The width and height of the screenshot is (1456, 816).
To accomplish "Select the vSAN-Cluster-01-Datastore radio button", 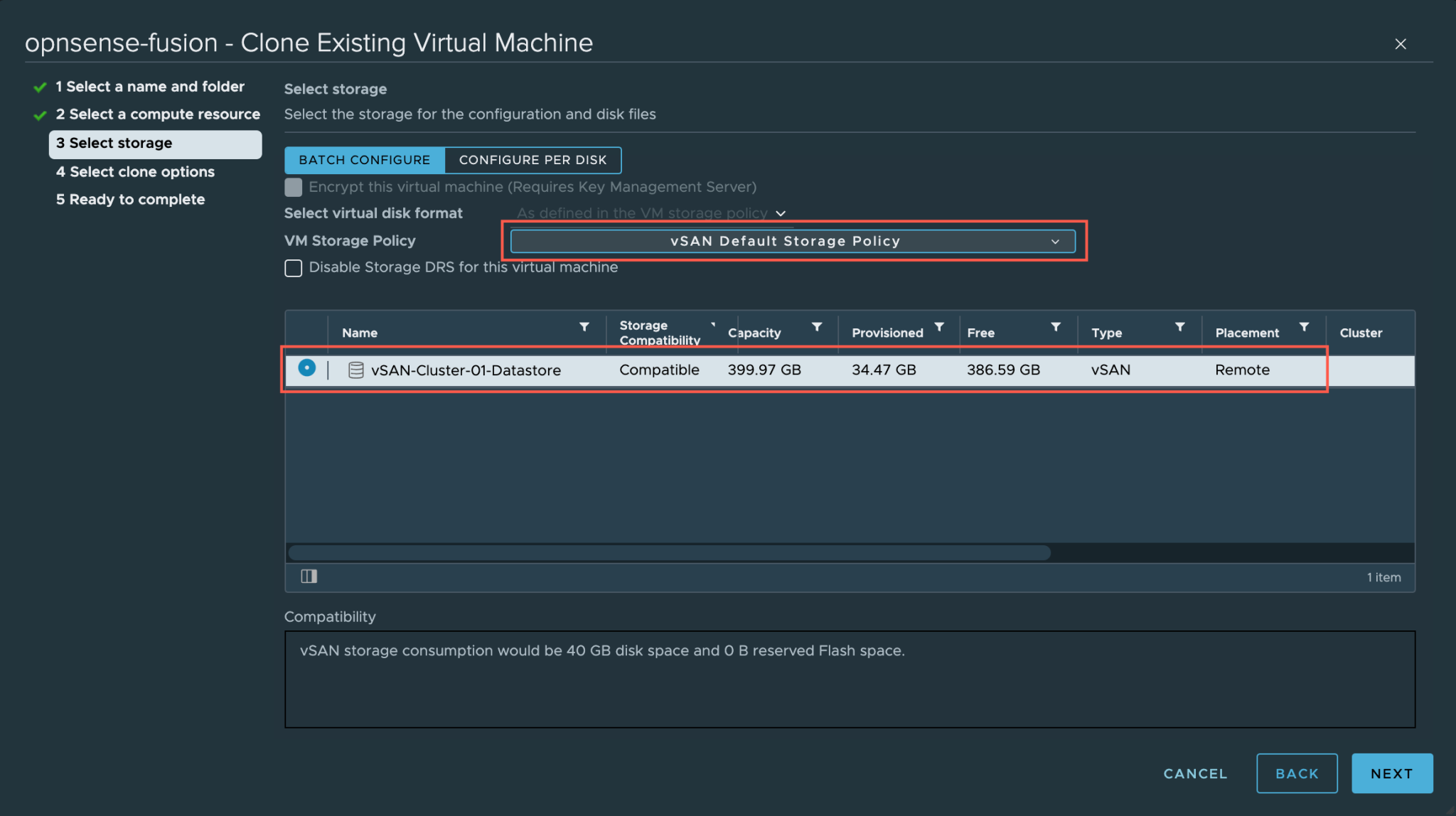I will pos(306,367).
